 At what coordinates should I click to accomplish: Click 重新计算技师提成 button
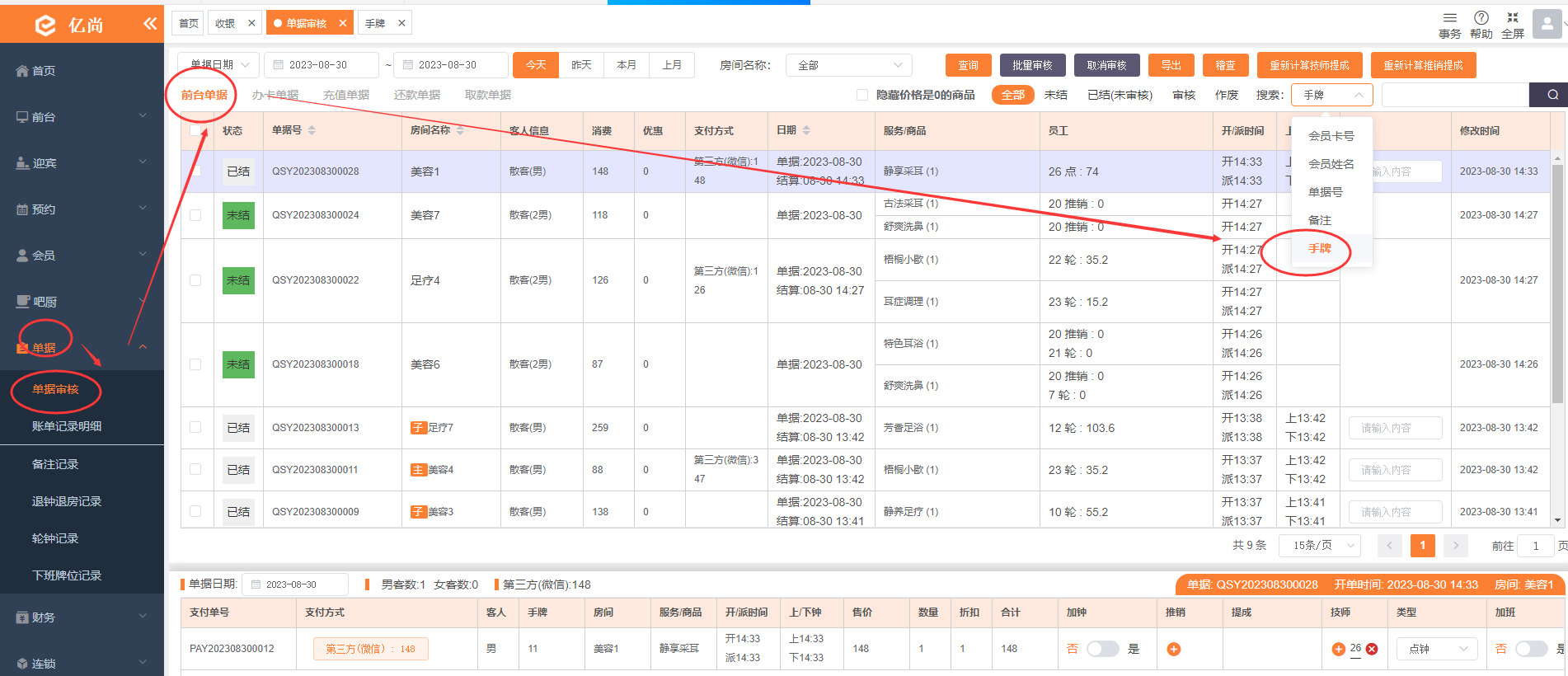pos(1309,65)
